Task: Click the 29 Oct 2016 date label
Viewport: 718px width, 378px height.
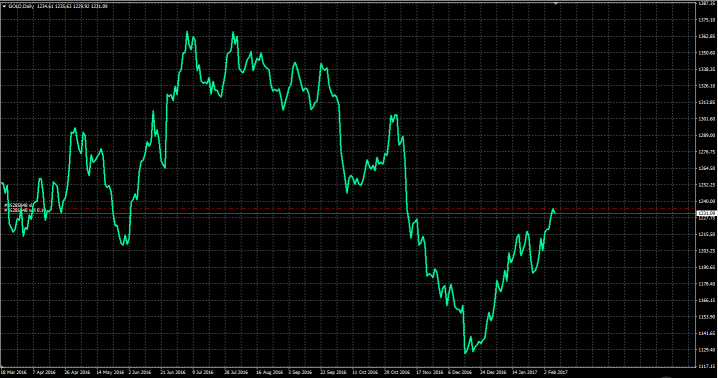Action: coord(397,372)
